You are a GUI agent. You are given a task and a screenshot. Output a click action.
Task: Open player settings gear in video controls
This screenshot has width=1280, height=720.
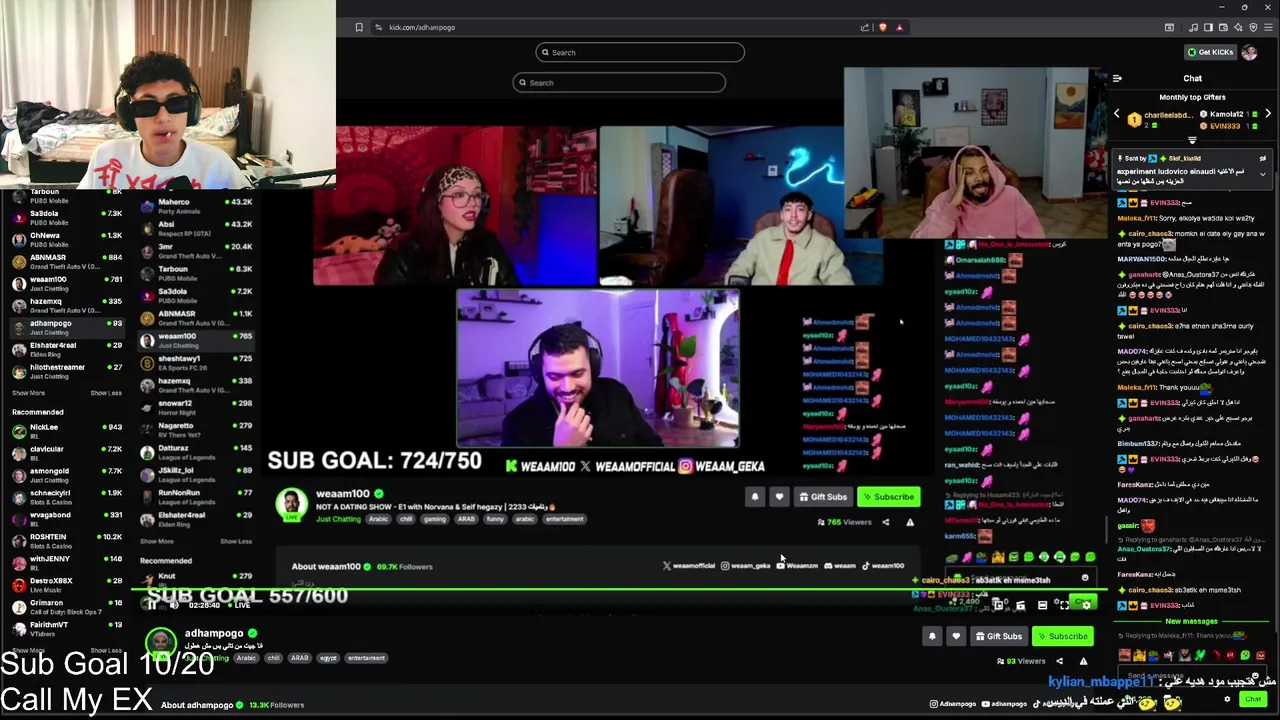click(x=1087, y=604)
